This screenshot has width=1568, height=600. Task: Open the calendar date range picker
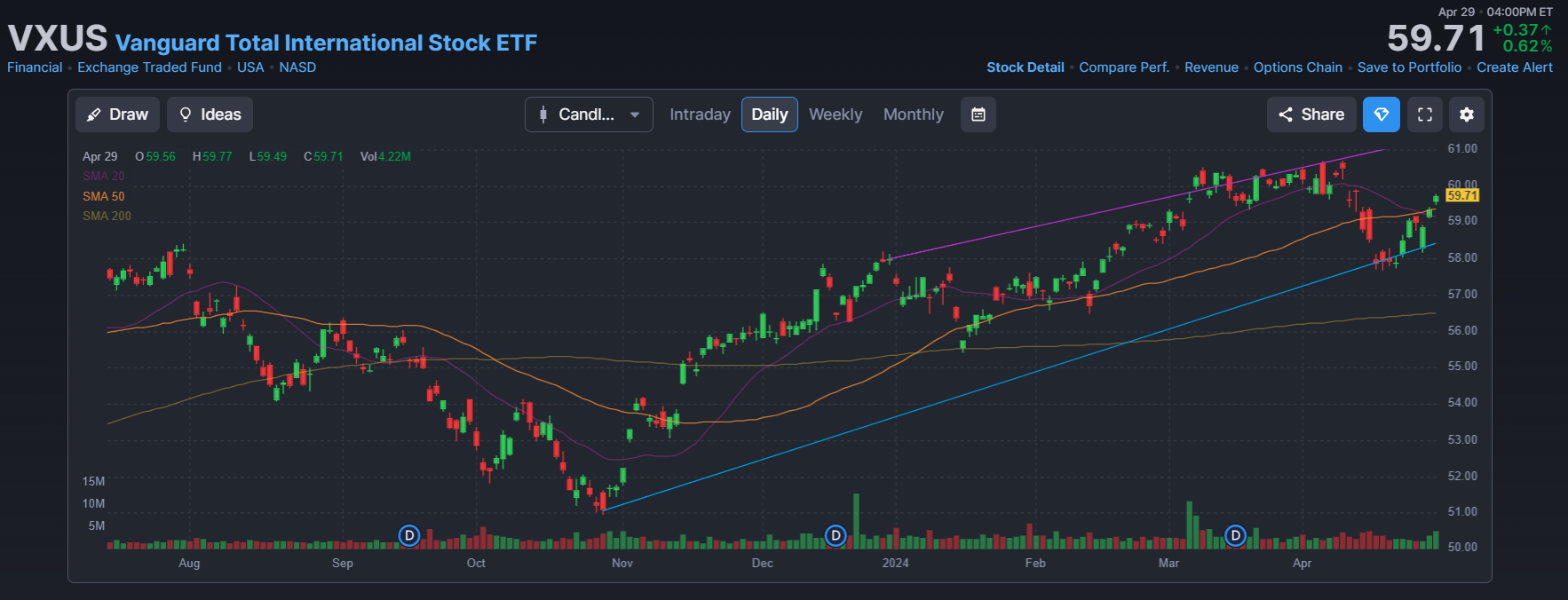coord(978,114)
